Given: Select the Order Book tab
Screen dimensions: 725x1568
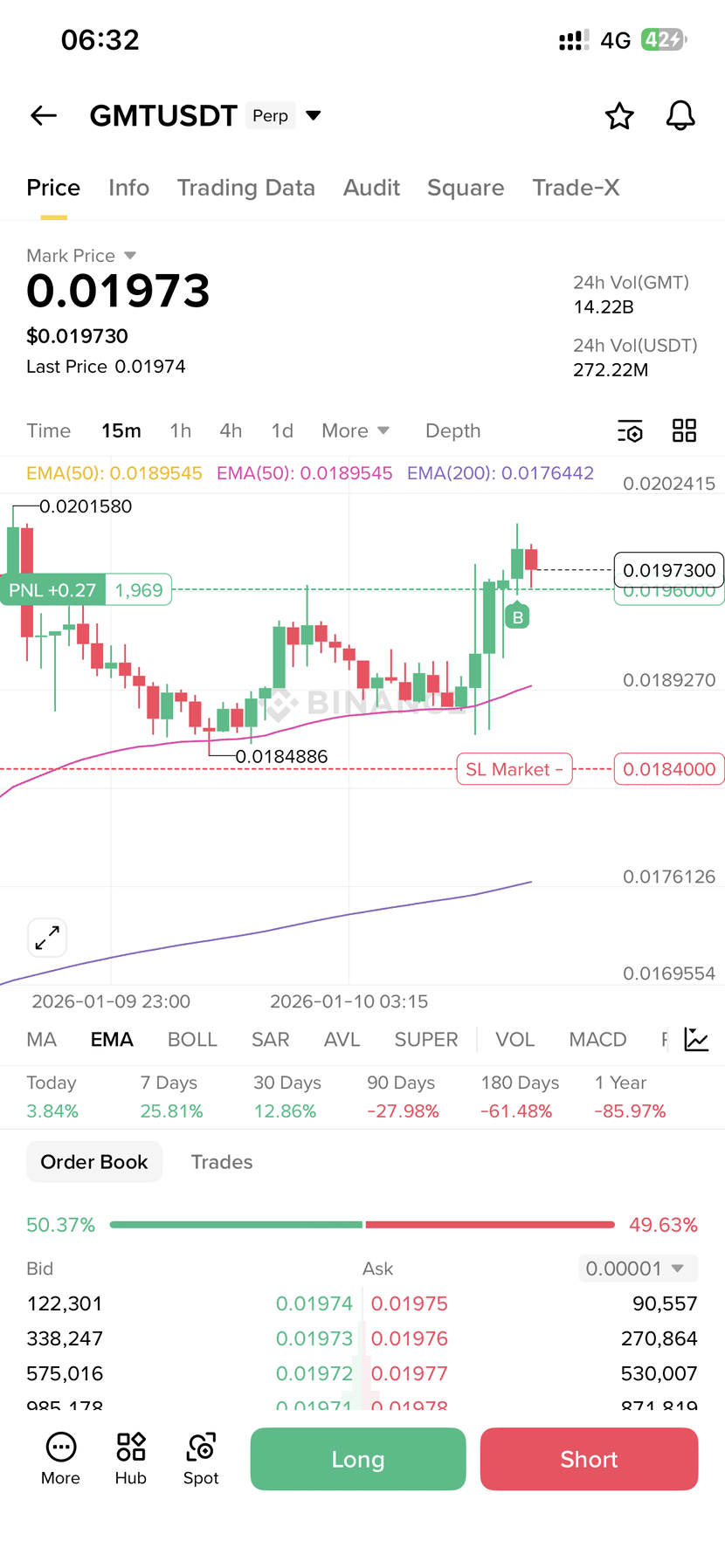Looking at the screenshot, I should 94,1162.
